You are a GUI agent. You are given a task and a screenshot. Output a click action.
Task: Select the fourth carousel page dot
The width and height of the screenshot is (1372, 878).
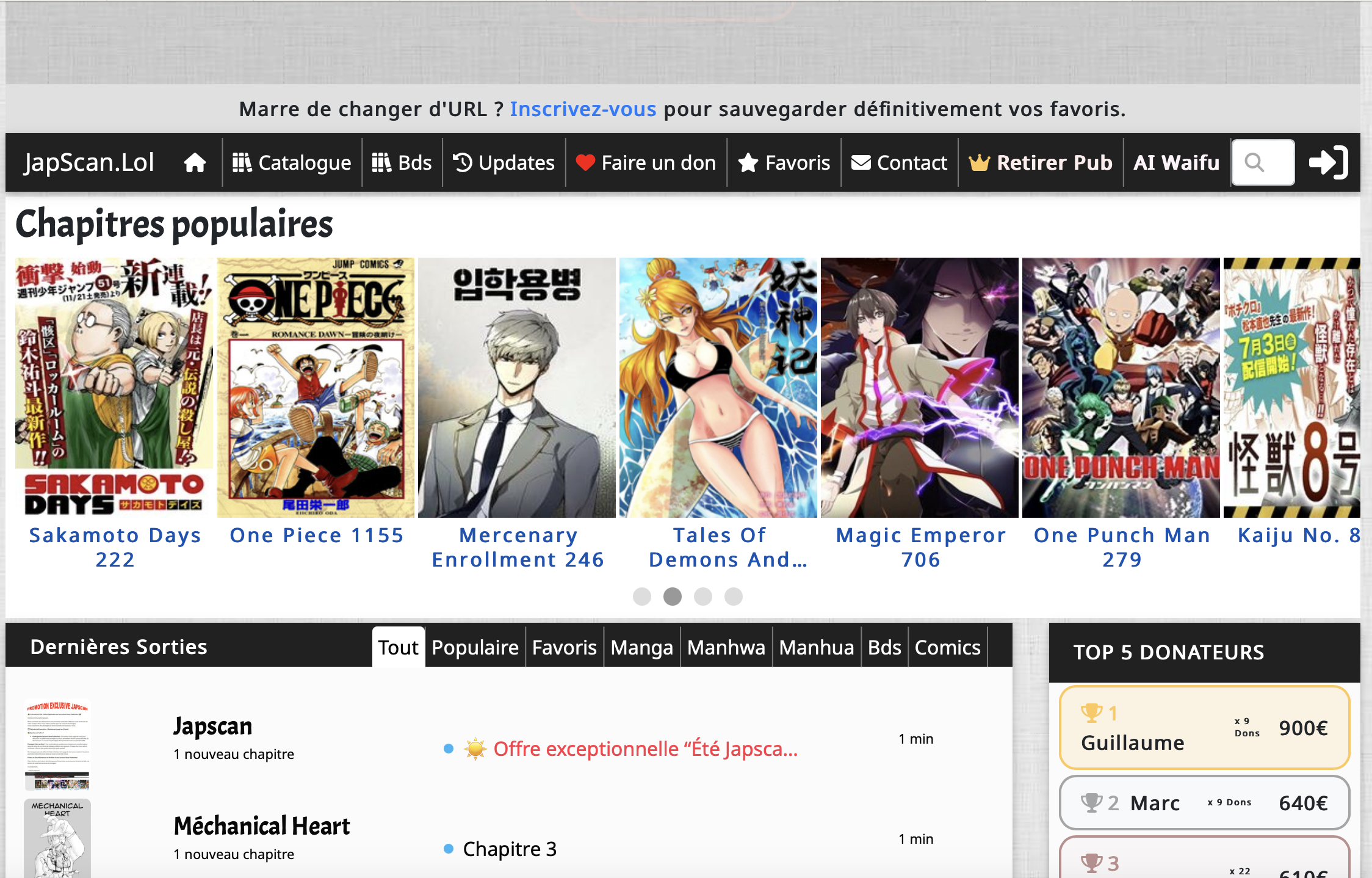pos(734,597)
